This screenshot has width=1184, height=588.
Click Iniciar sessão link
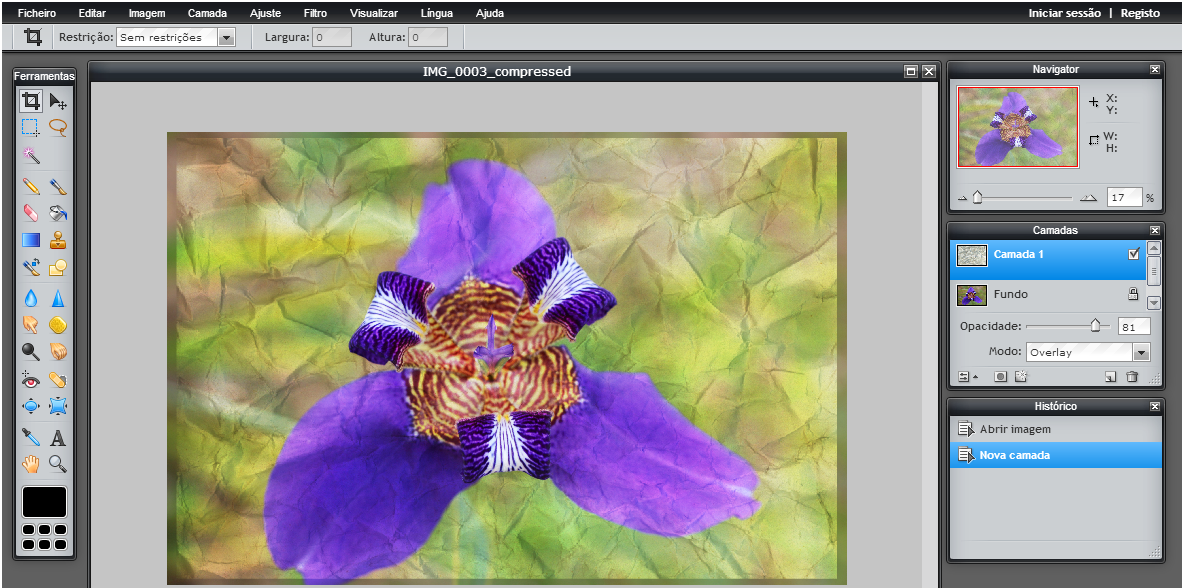coord(1064,13)
